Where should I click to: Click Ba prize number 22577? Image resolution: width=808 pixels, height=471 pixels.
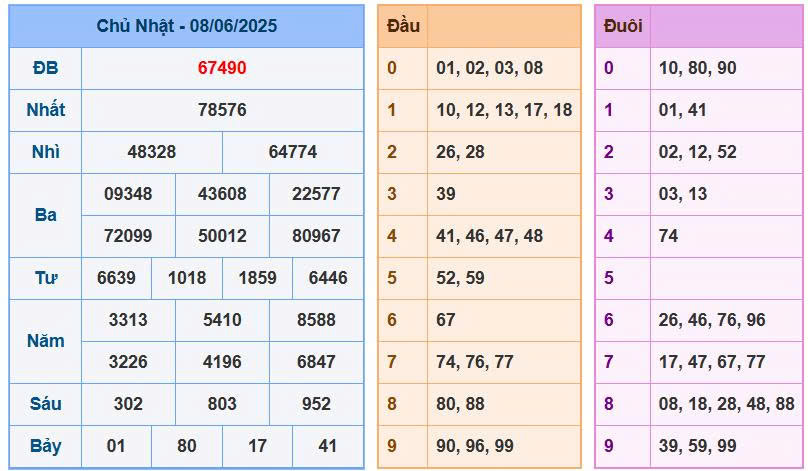tap(316, 194)
